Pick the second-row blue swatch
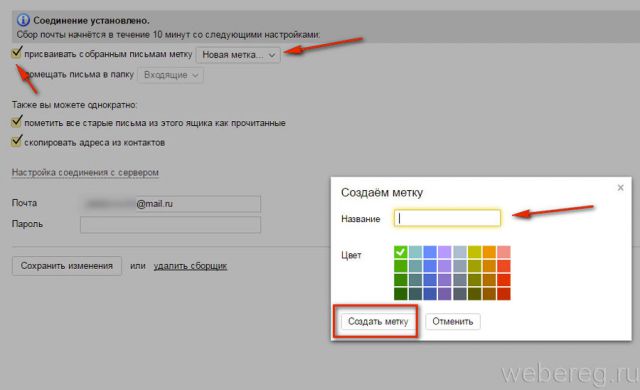 (430, 266)
